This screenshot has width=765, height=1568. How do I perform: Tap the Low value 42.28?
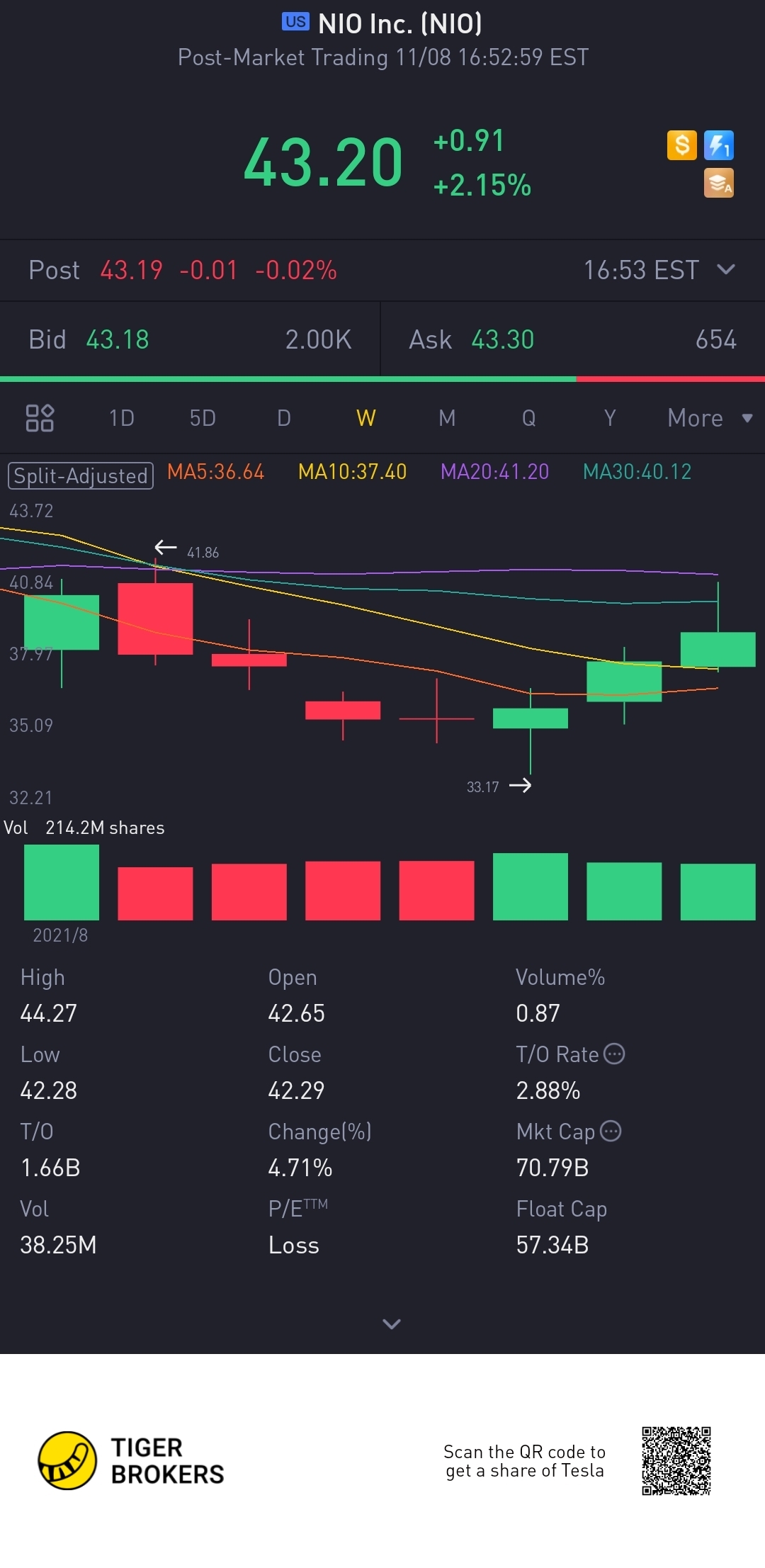[x=48, y=1090]
